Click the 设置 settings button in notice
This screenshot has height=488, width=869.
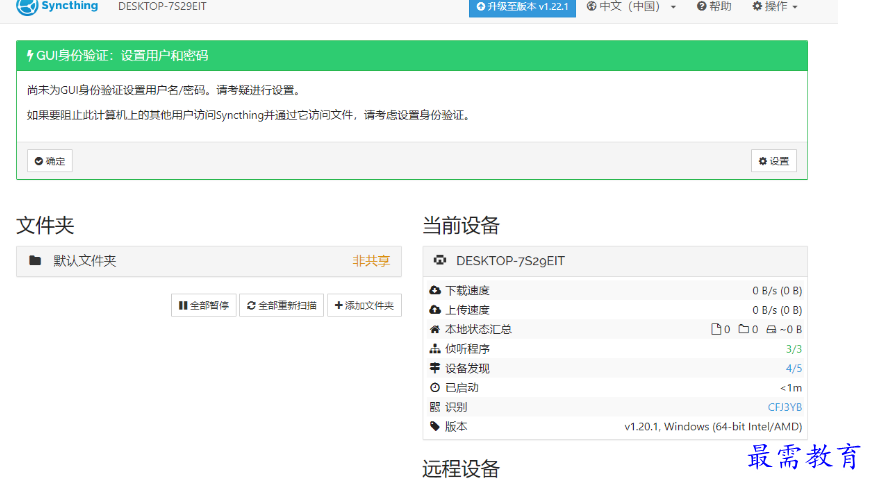tap(774, 161)
